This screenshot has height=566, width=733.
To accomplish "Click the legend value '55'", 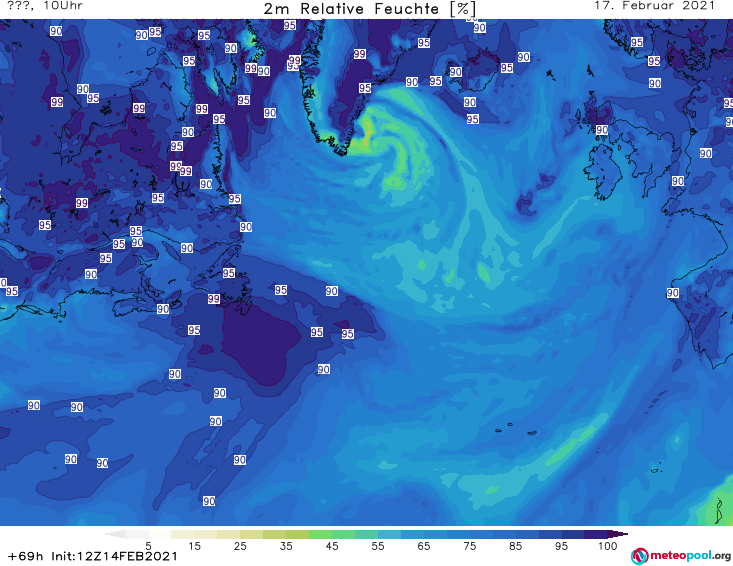I will pyautogui.click(x=378, y=546).
